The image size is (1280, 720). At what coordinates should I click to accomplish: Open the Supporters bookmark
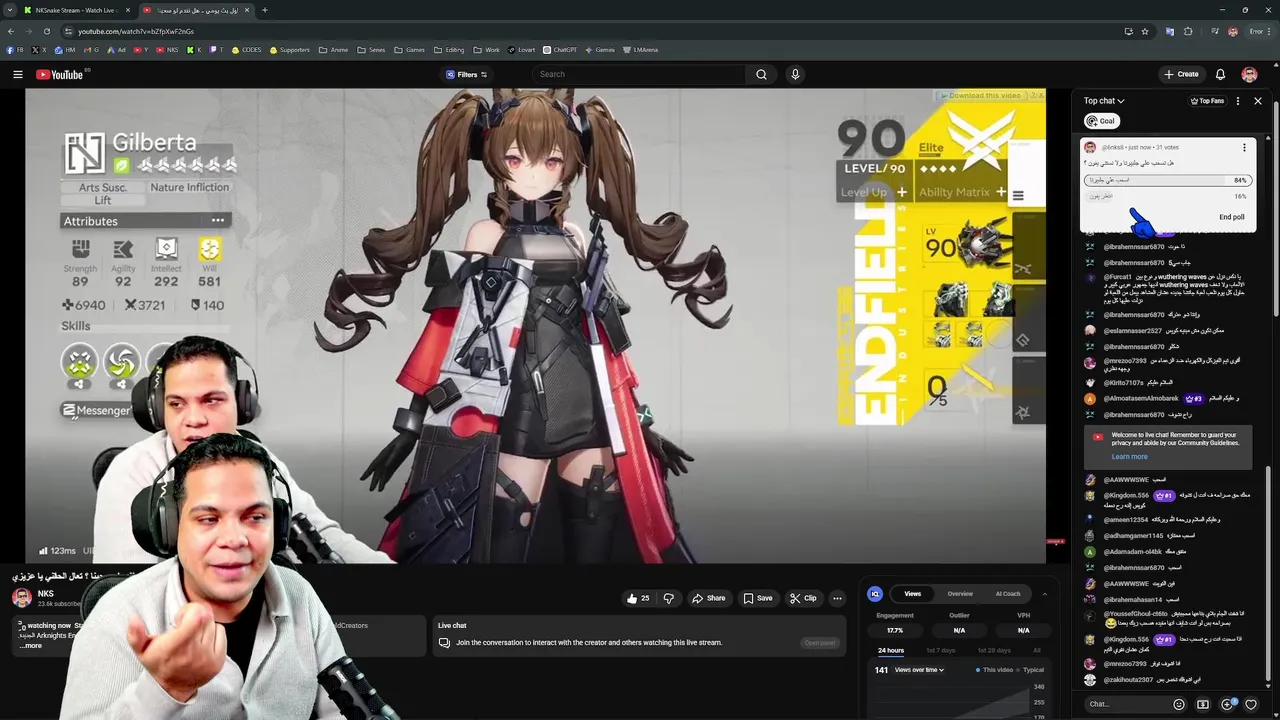click(x=290, y=49)
